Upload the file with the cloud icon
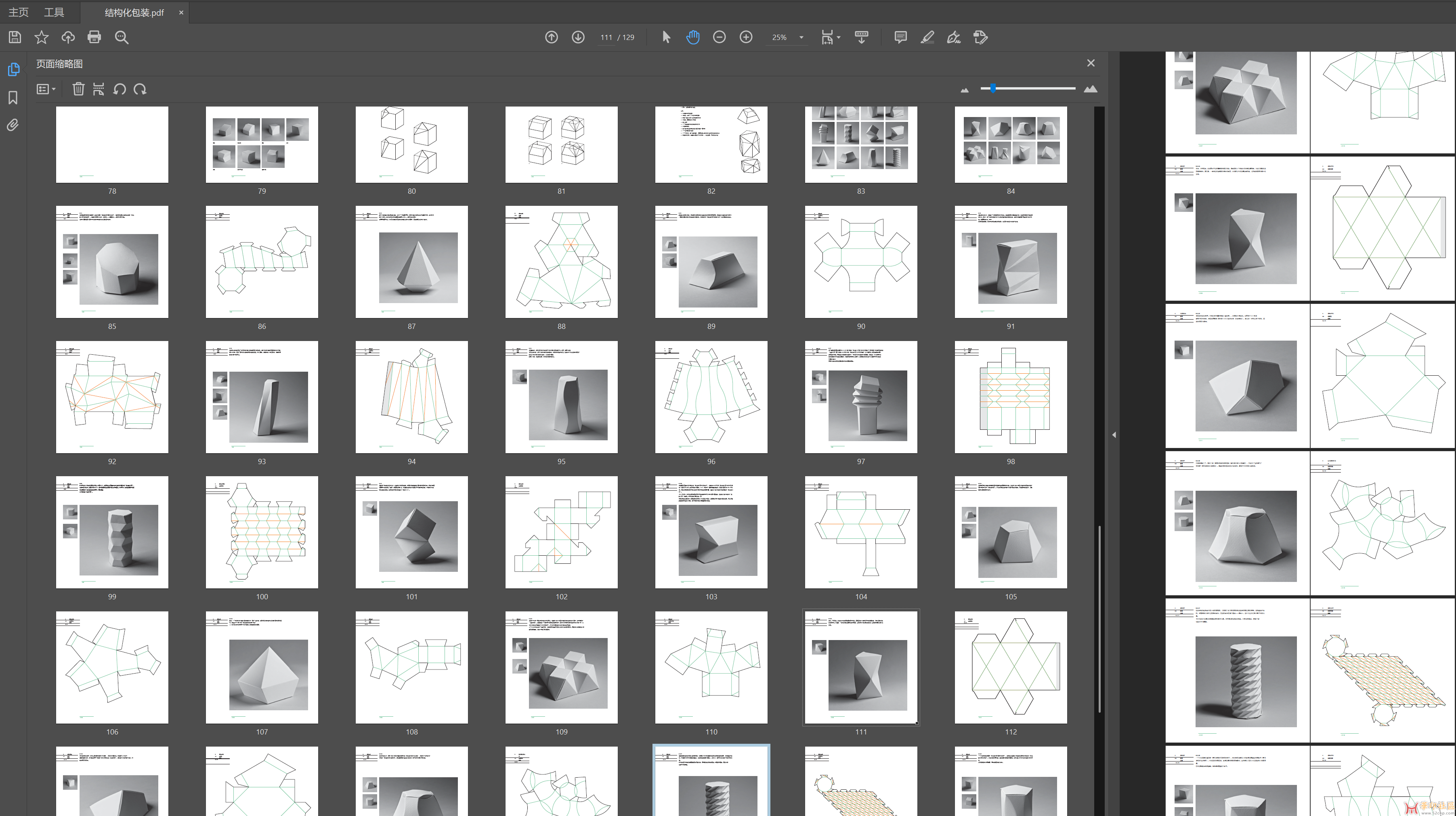Screen dimensions: 1456x816 coord(68,37)
